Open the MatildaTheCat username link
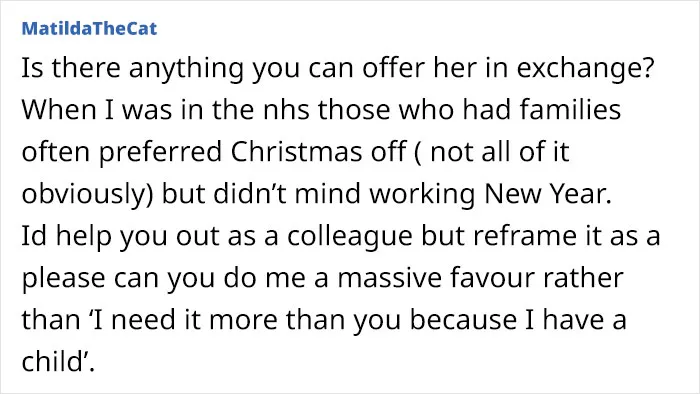 pos(89,29)
